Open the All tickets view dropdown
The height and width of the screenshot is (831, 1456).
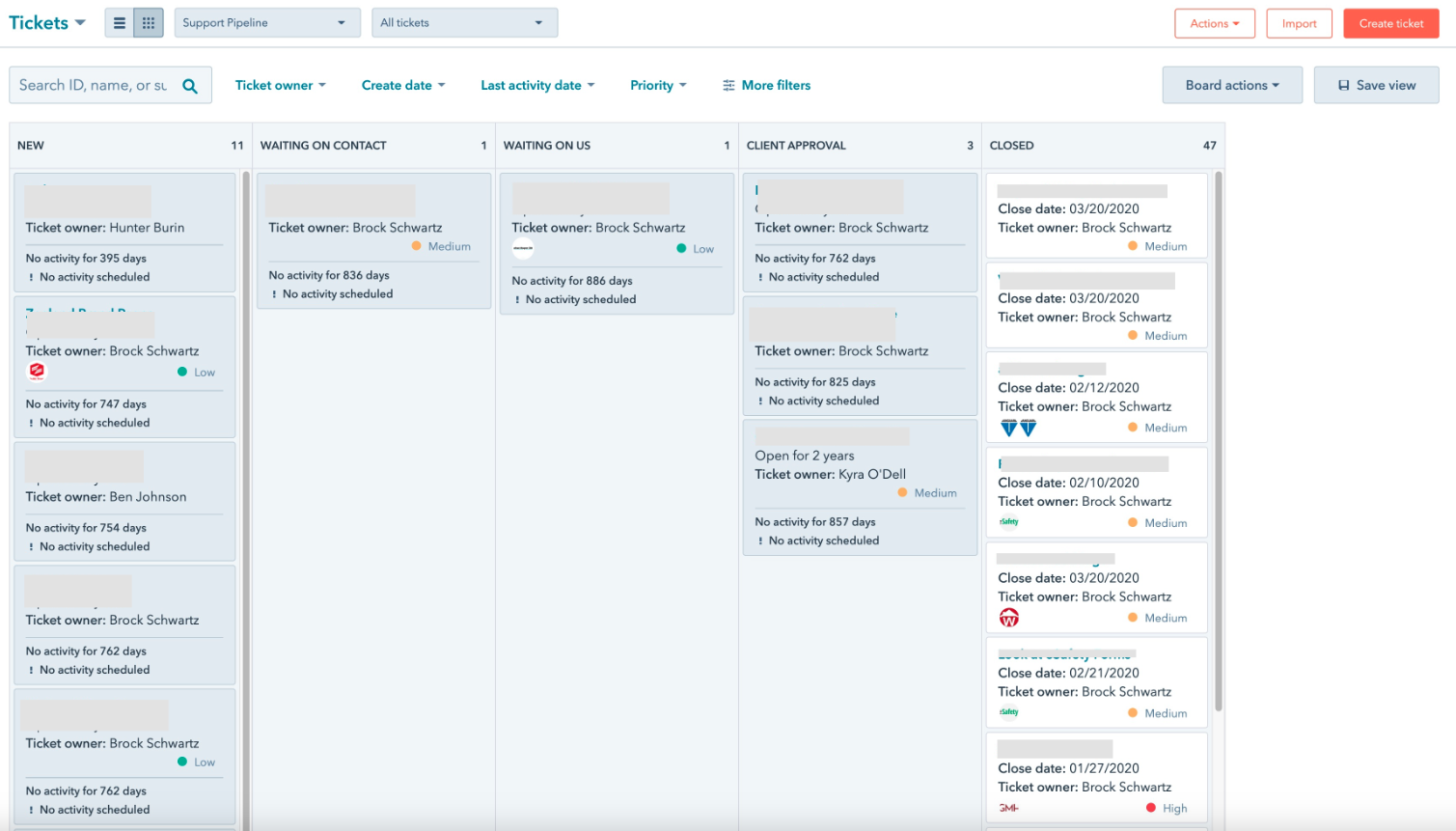(x=464, y=23)
